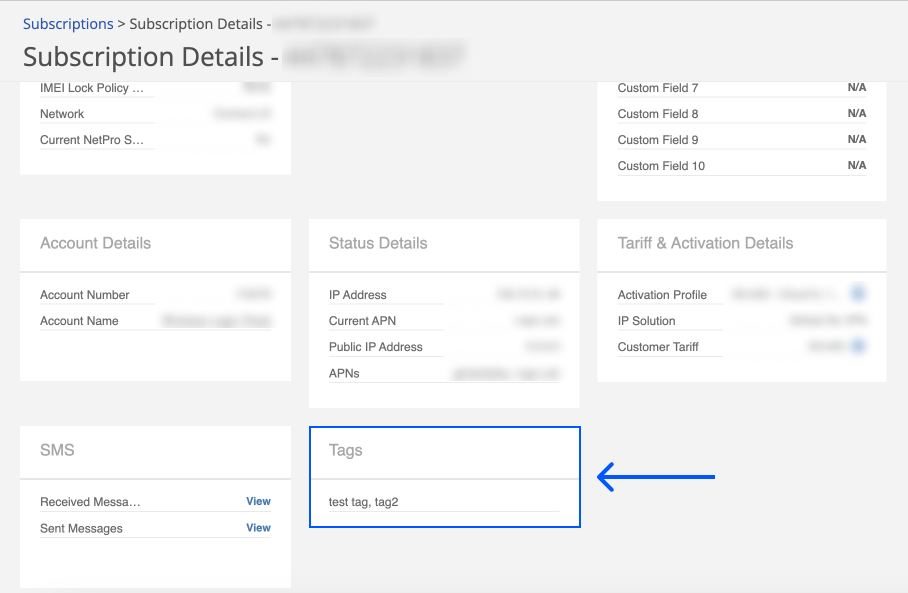Click the Custom Field 7 N/A value
The height and width of the screenshot is (593, 908).
click(x=856, y=88)
